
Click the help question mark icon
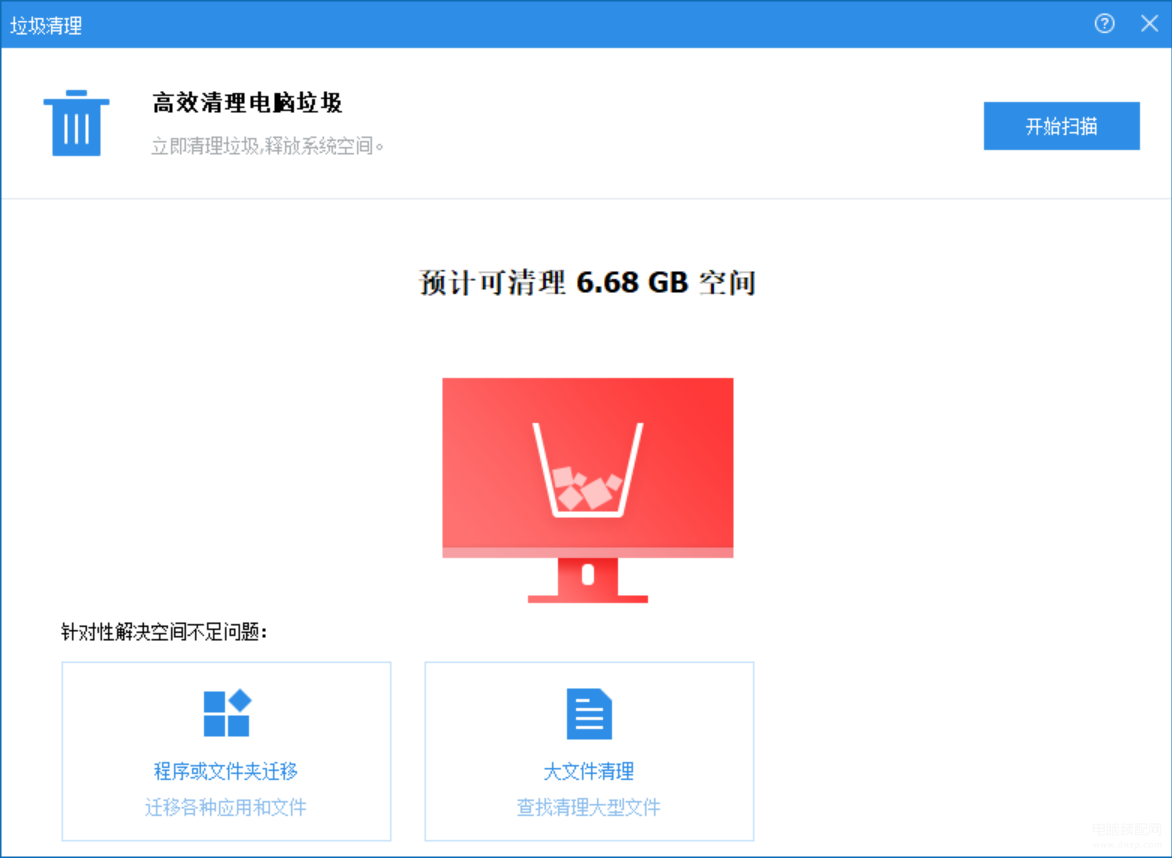pyautogui.click(x=1104, y=24)
